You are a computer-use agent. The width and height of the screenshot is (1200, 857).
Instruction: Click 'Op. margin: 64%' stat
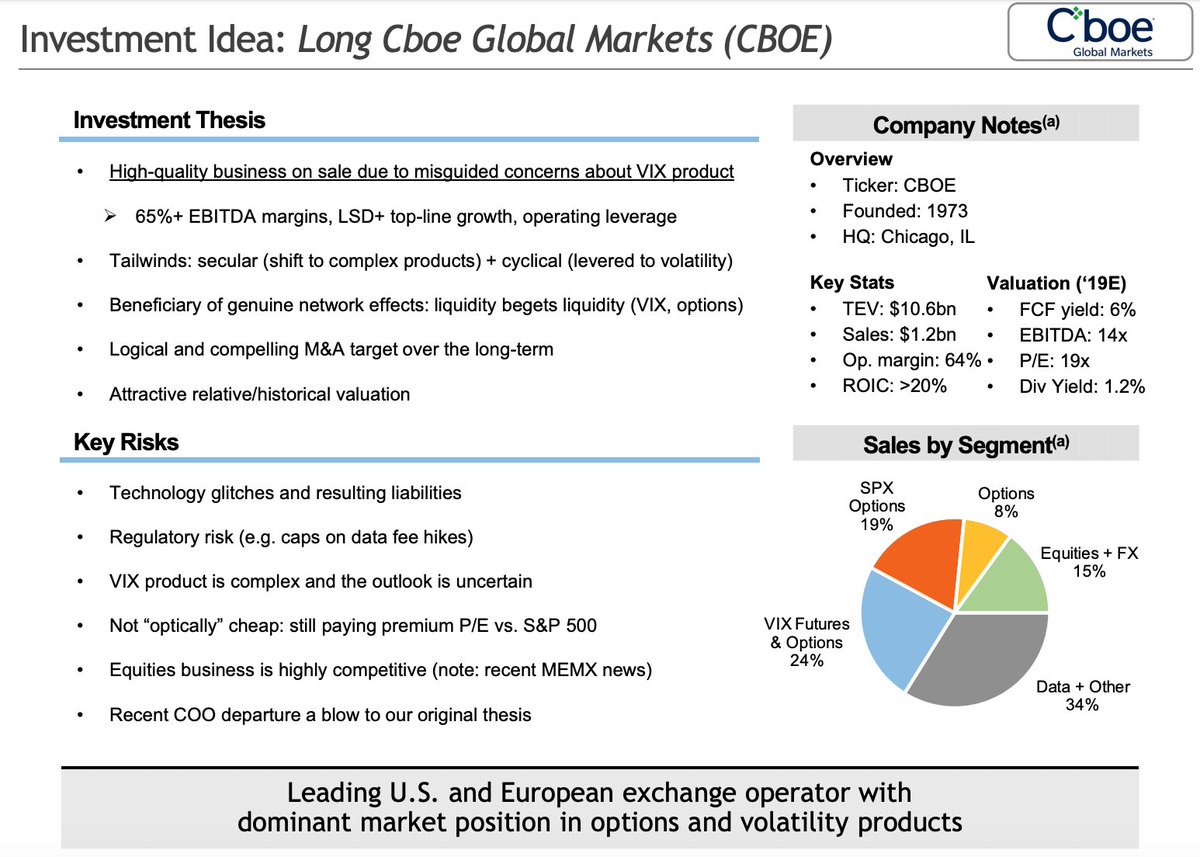point(911,361)
